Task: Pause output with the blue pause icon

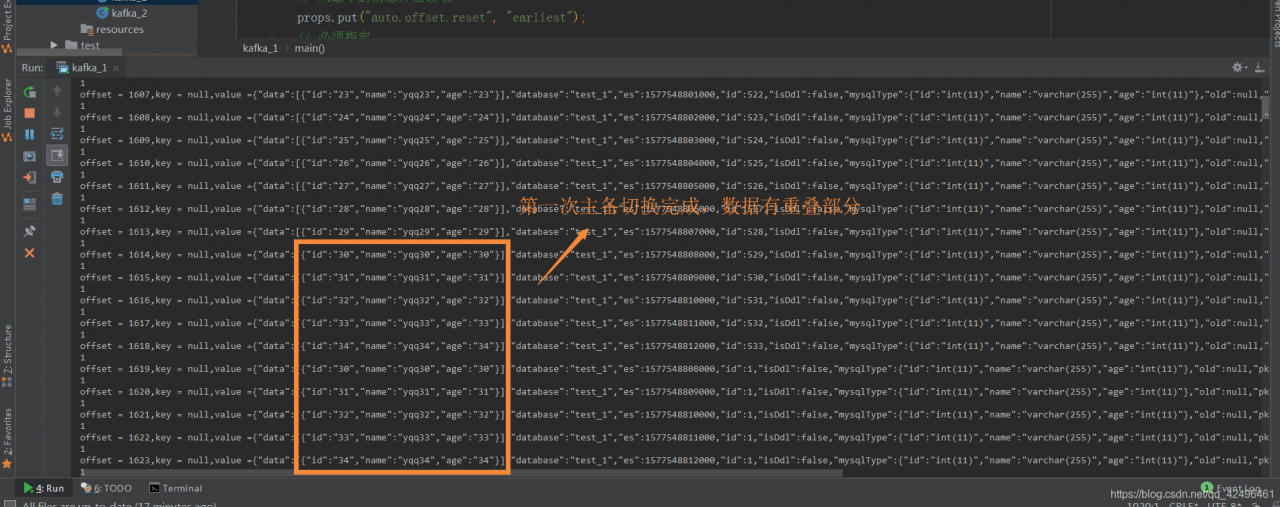Action: pos(29,134)
